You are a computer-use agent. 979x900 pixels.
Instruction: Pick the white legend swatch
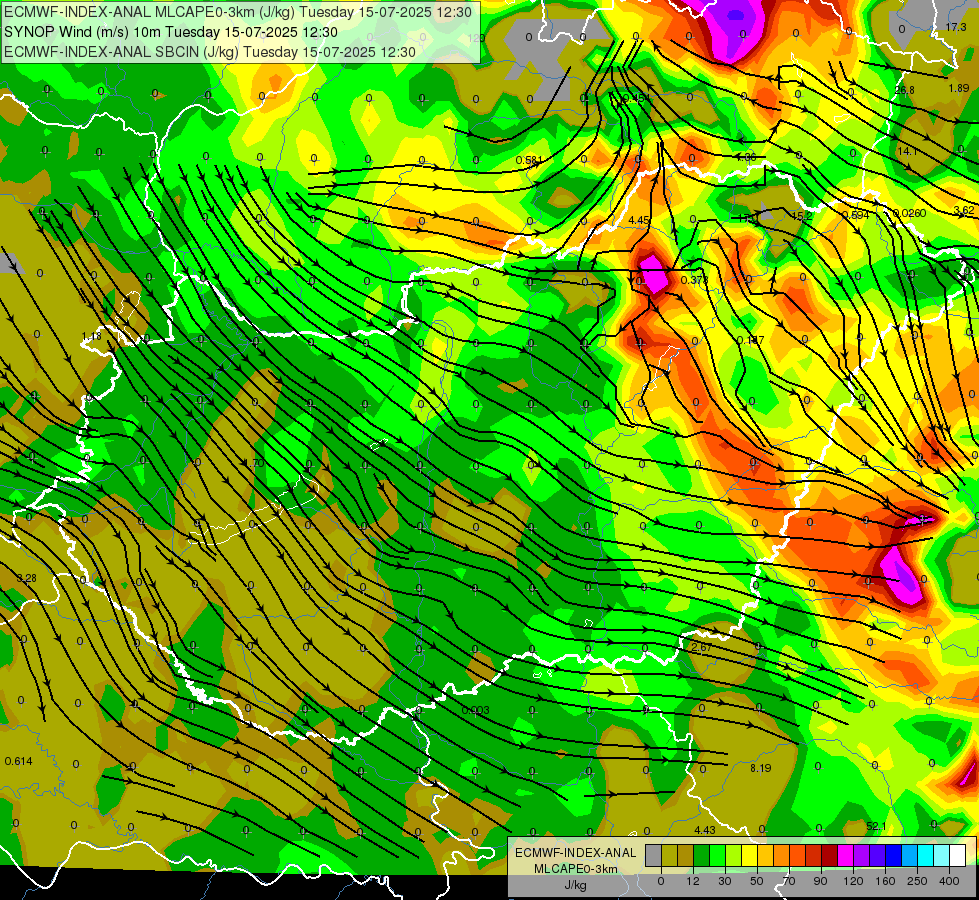958,856
